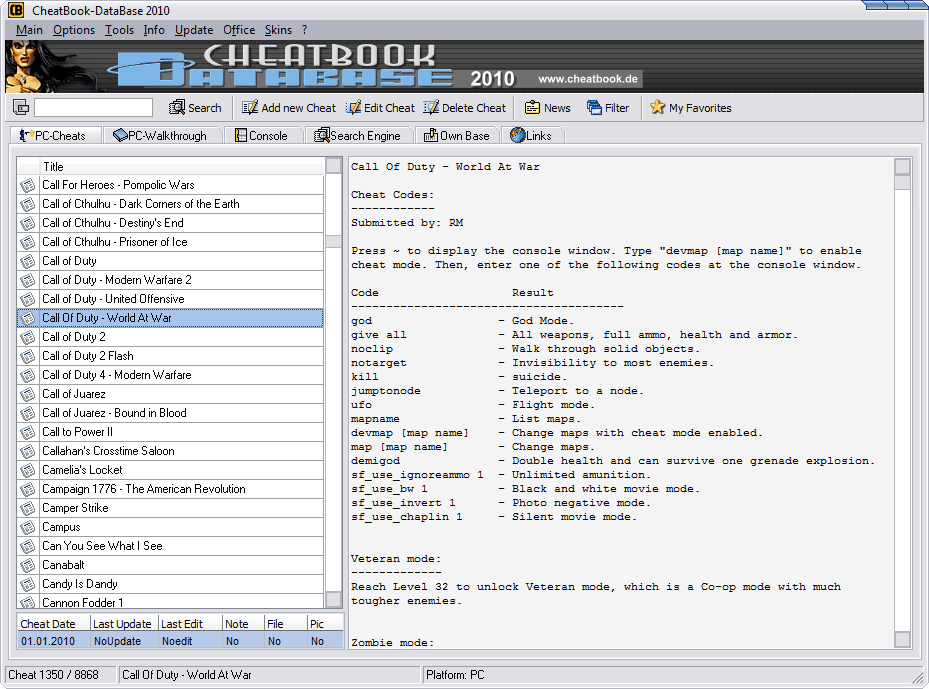Click the Title column header
Screen dimensions: 929x689
[x=182, y=166]
